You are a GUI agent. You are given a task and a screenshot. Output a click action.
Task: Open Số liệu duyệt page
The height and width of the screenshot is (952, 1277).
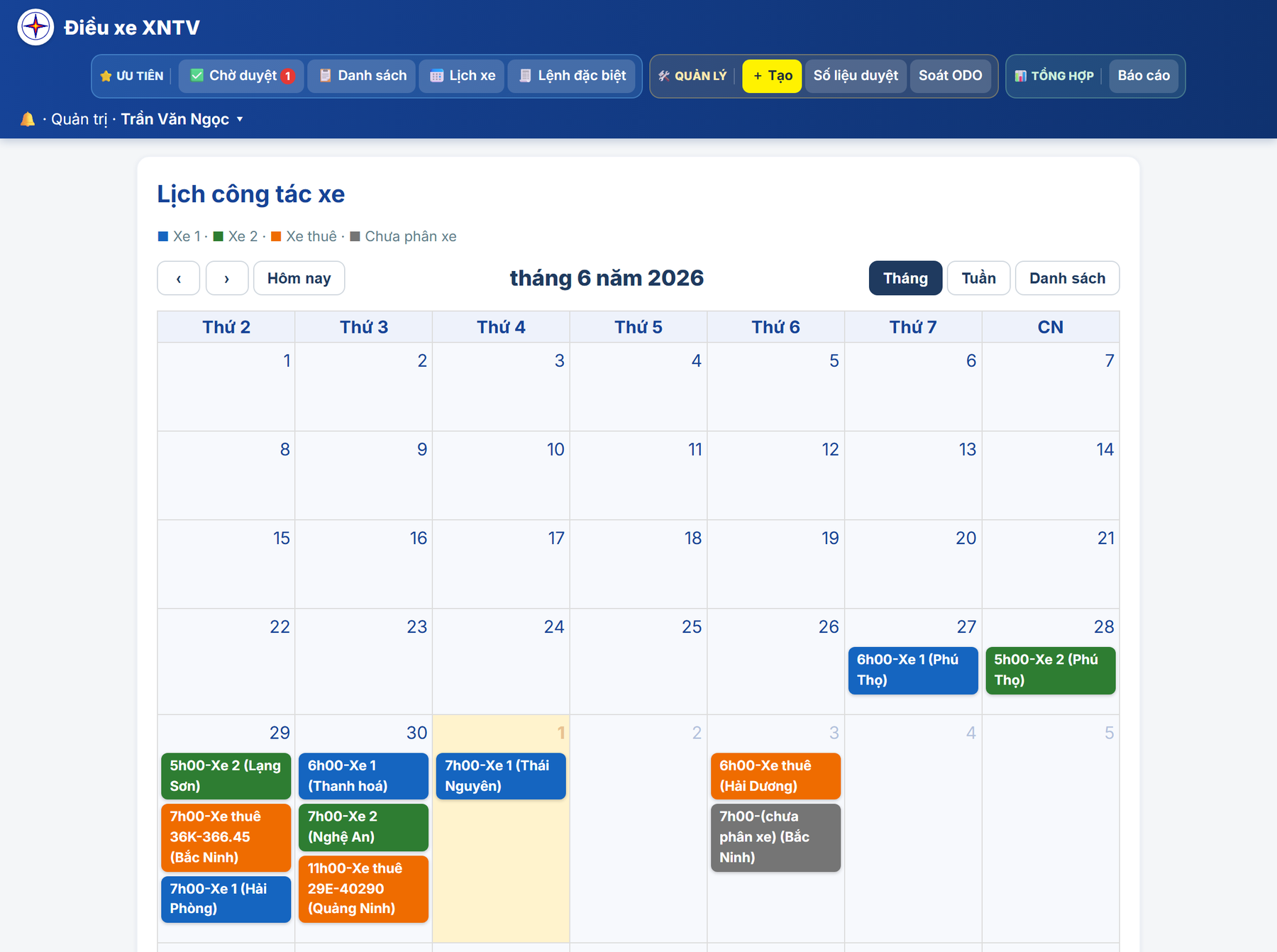856,76
